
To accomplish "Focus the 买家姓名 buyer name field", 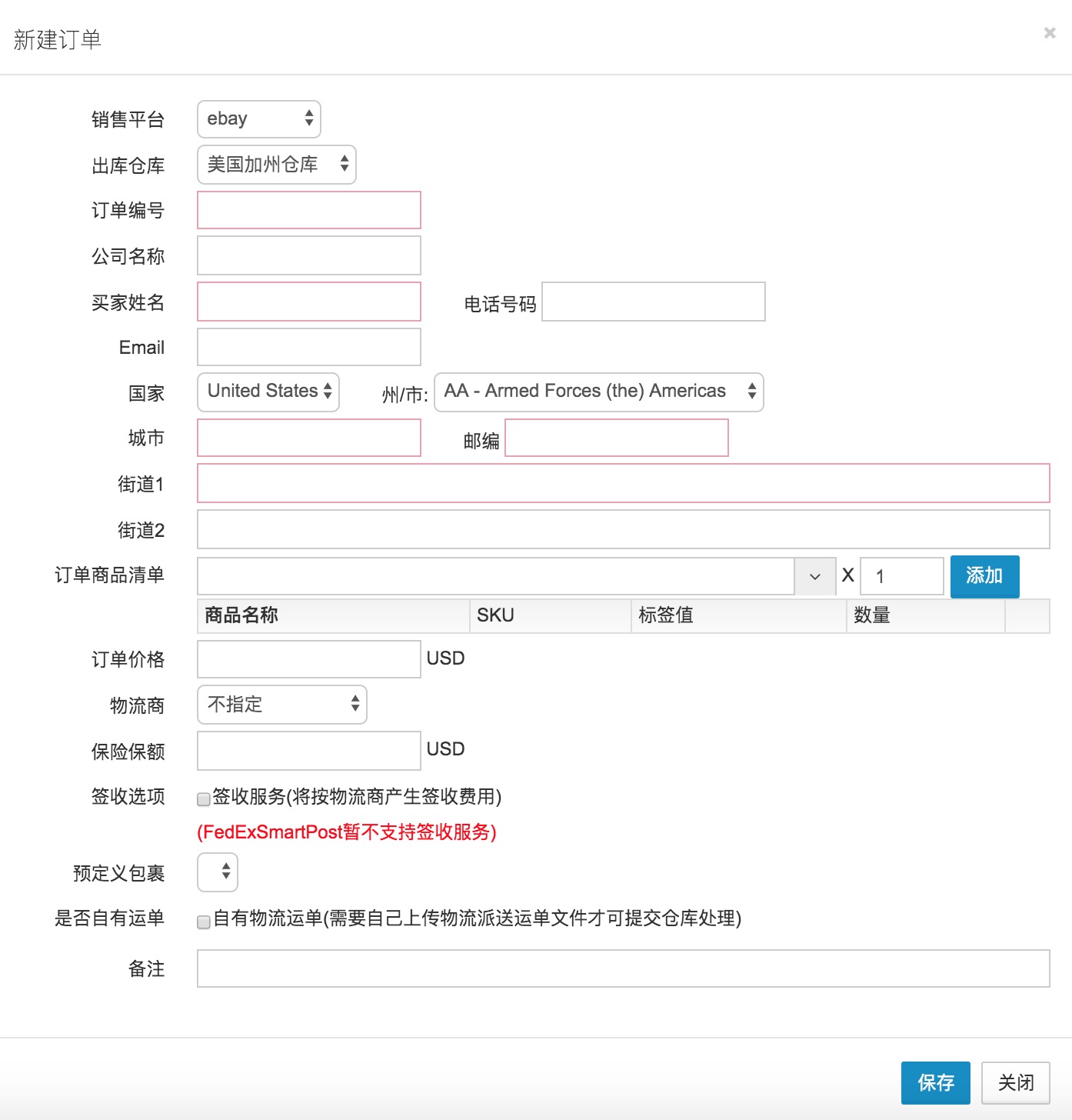I will 308,302.
